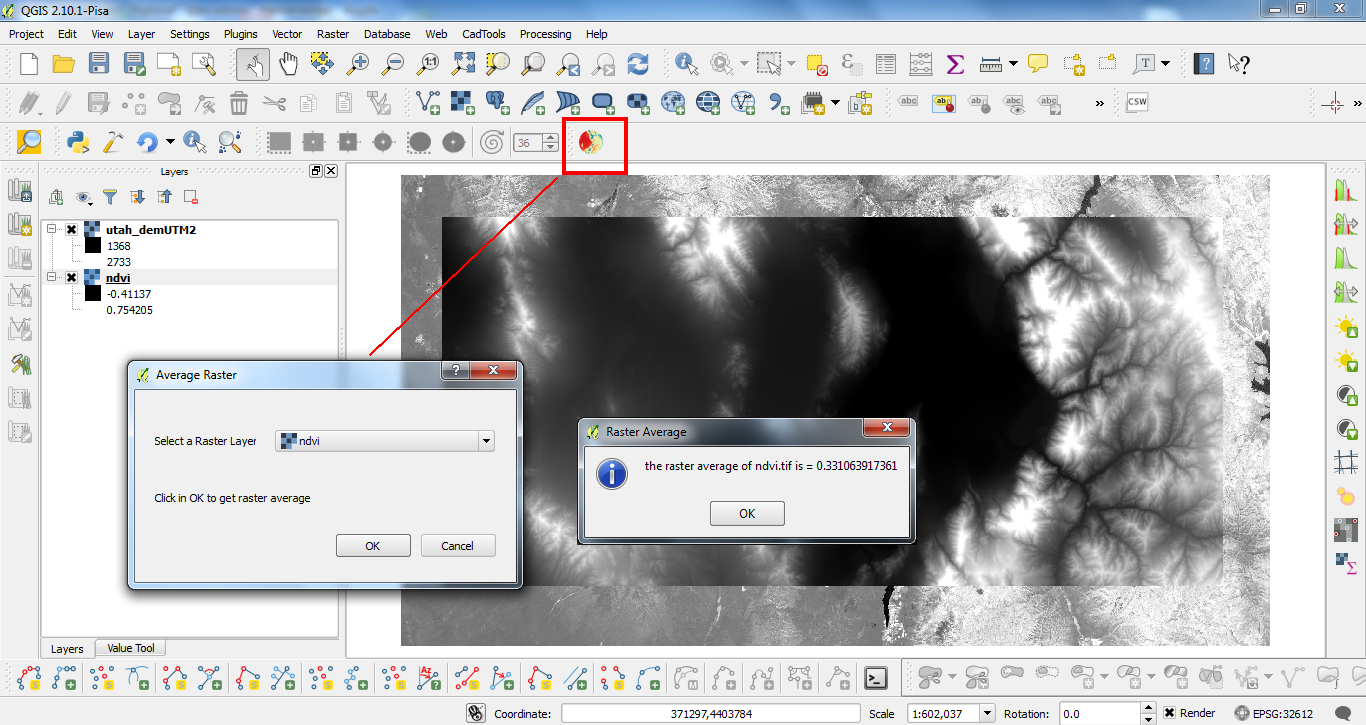Select the 0.754205 value under ndvi
Viewport: 1366px width, 725px height.
130,310
